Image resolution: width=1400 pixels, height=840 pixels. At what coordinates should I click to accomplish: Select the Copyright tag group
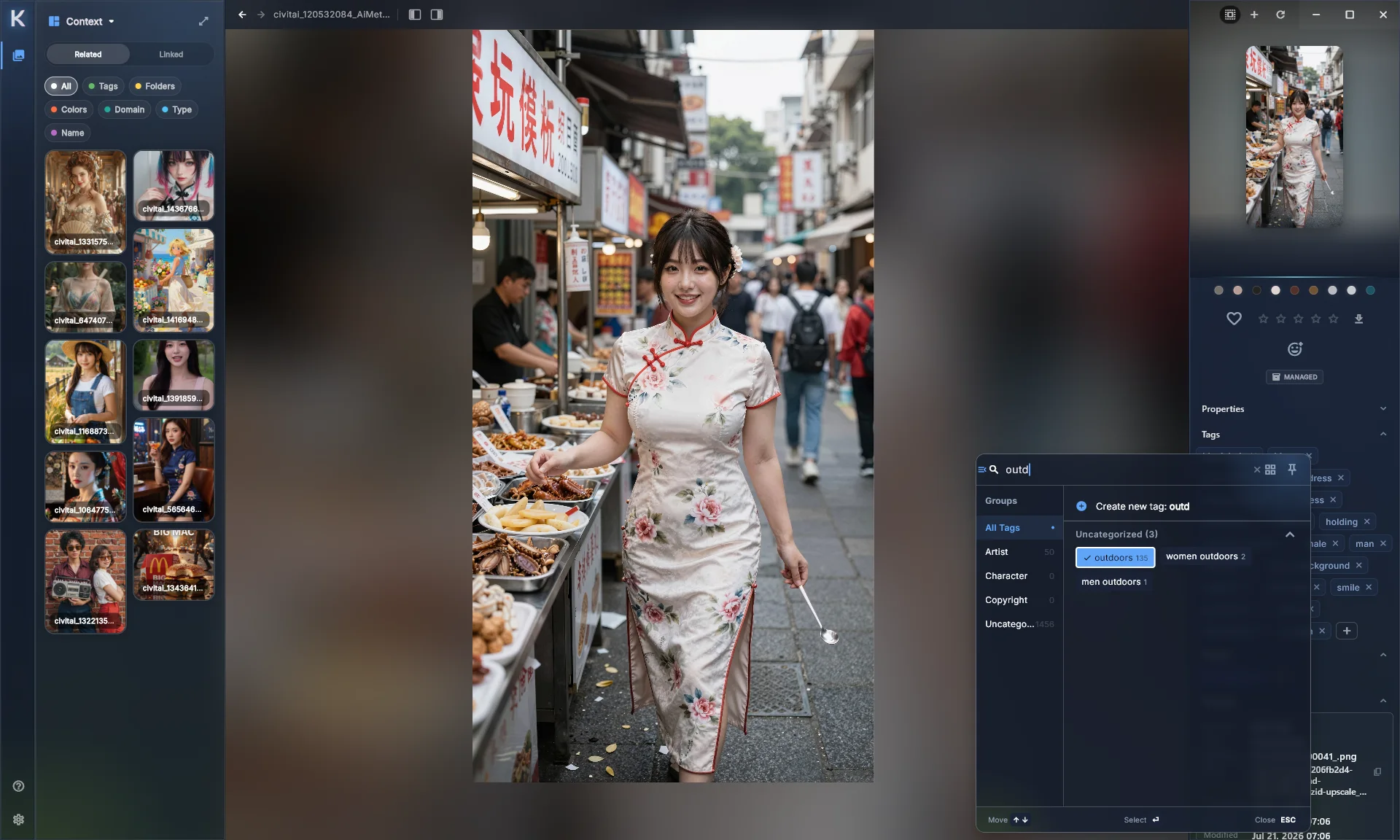point(1019,600)
